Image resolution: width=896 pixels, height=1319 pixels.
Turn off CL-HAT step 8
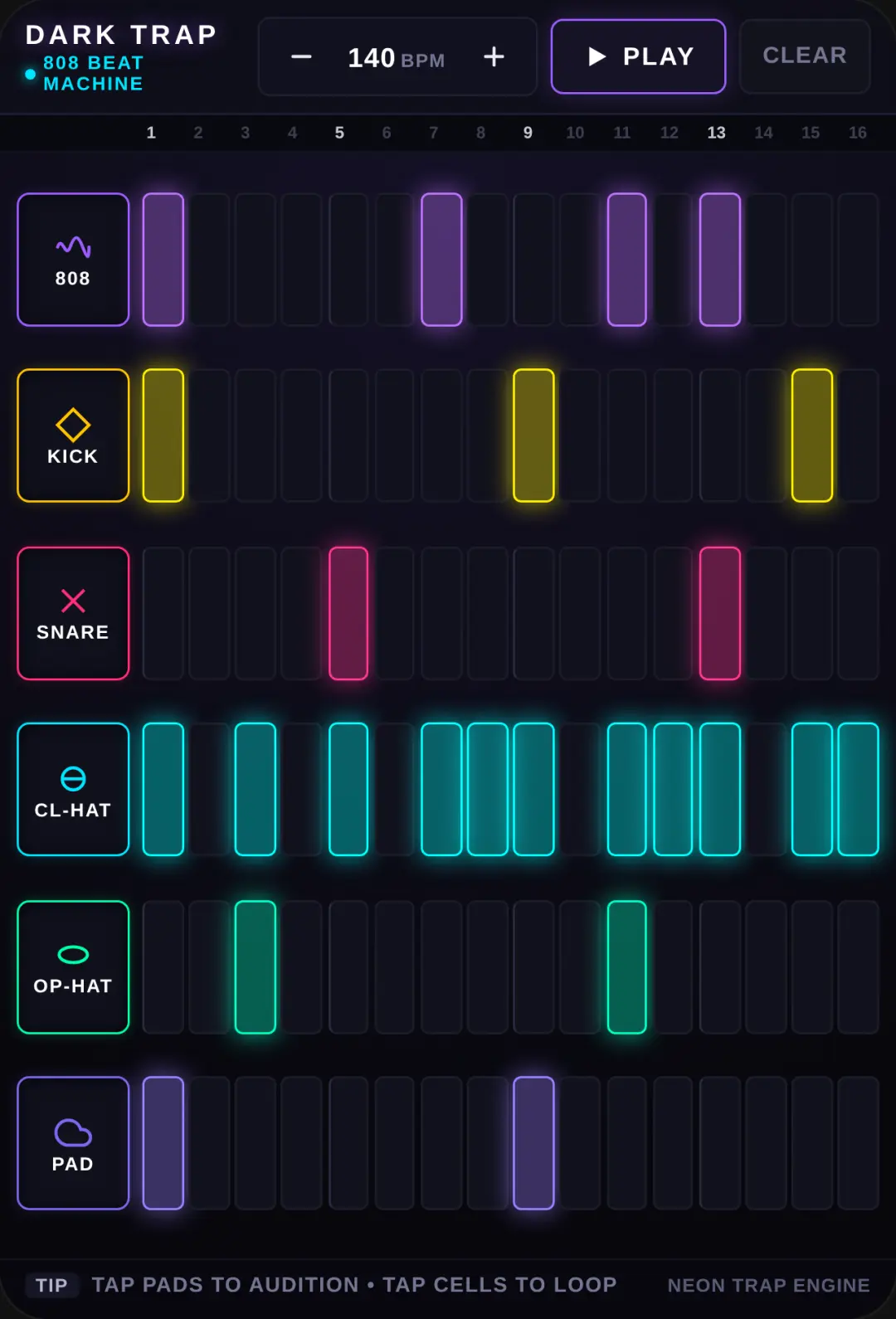click(488, 789)
